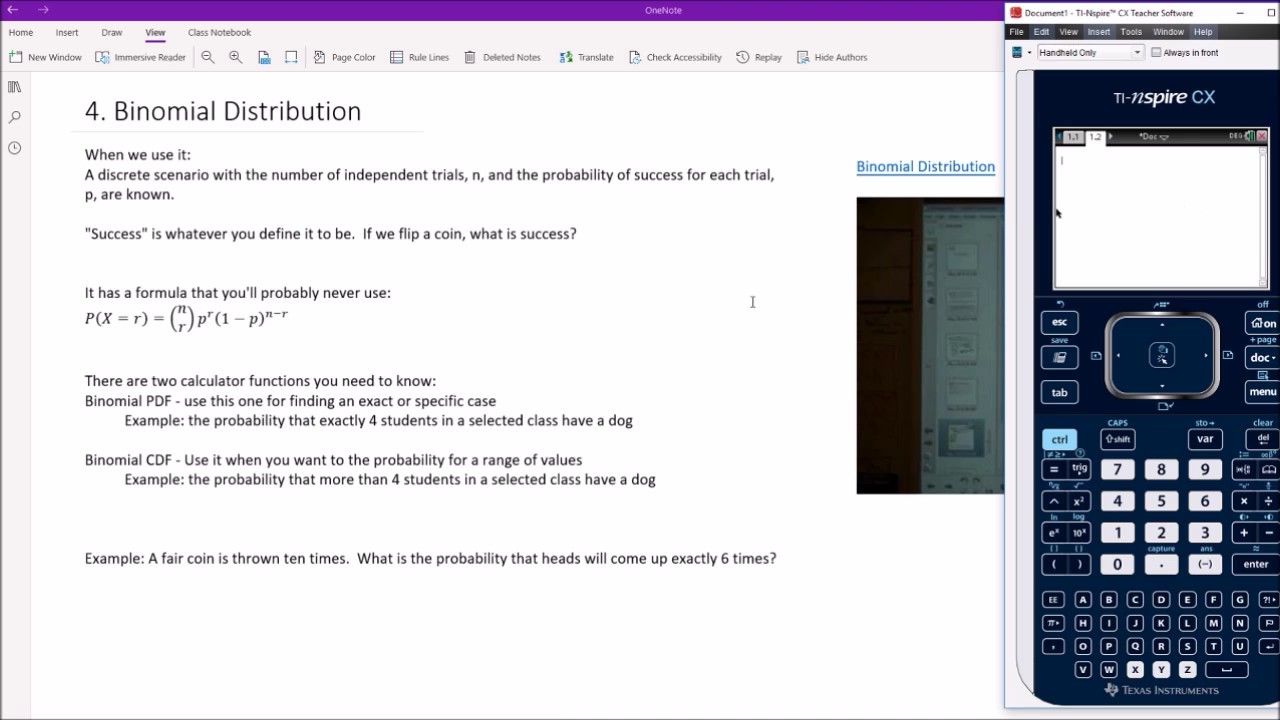Click the page title 4. Binomial Distribution
This screenshot has width=1280, height=720.
(x=223, y=111)
